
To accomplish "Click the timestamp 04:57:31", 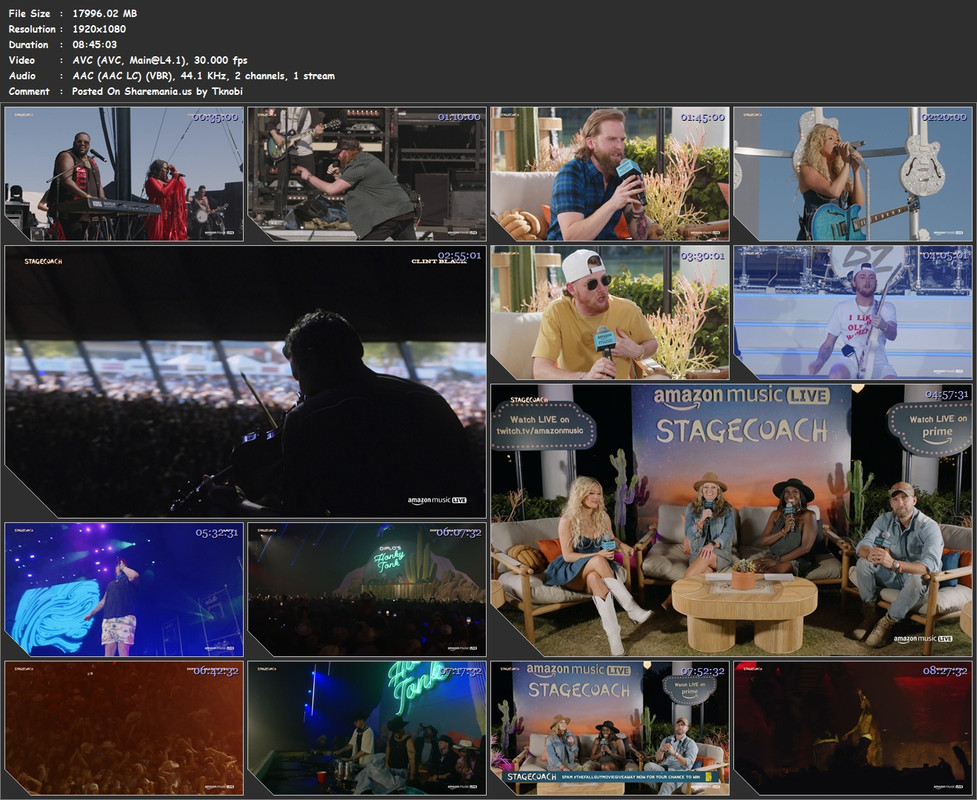I will pos(946,394).
